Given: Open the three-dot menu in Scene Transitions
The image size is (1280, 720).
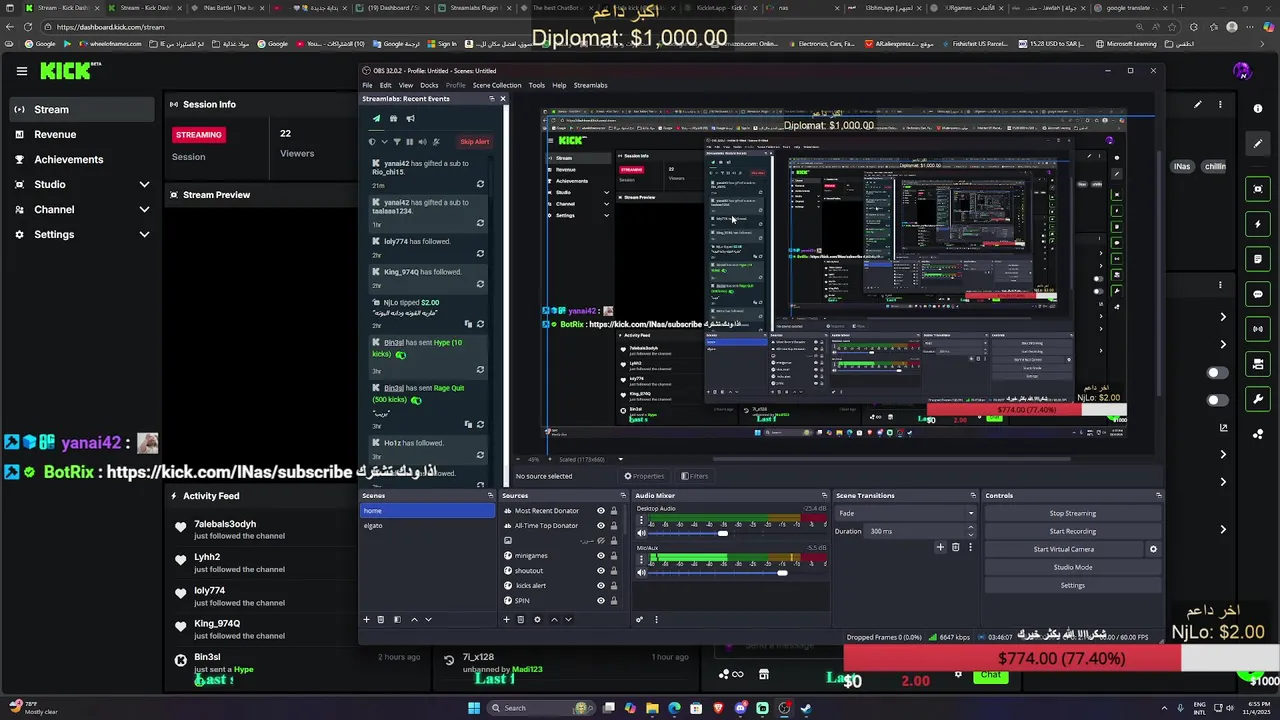Looking at the screenshot, I should [970, 547].
